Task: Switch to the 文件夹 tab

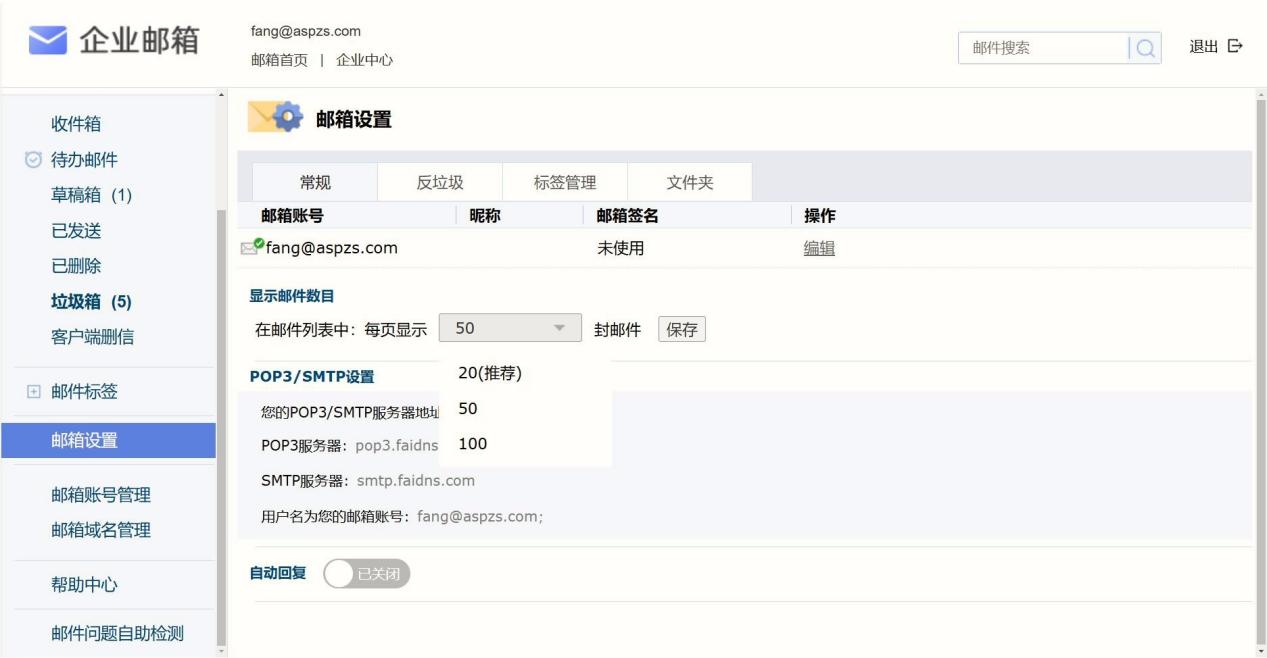Action: [690, 182]
